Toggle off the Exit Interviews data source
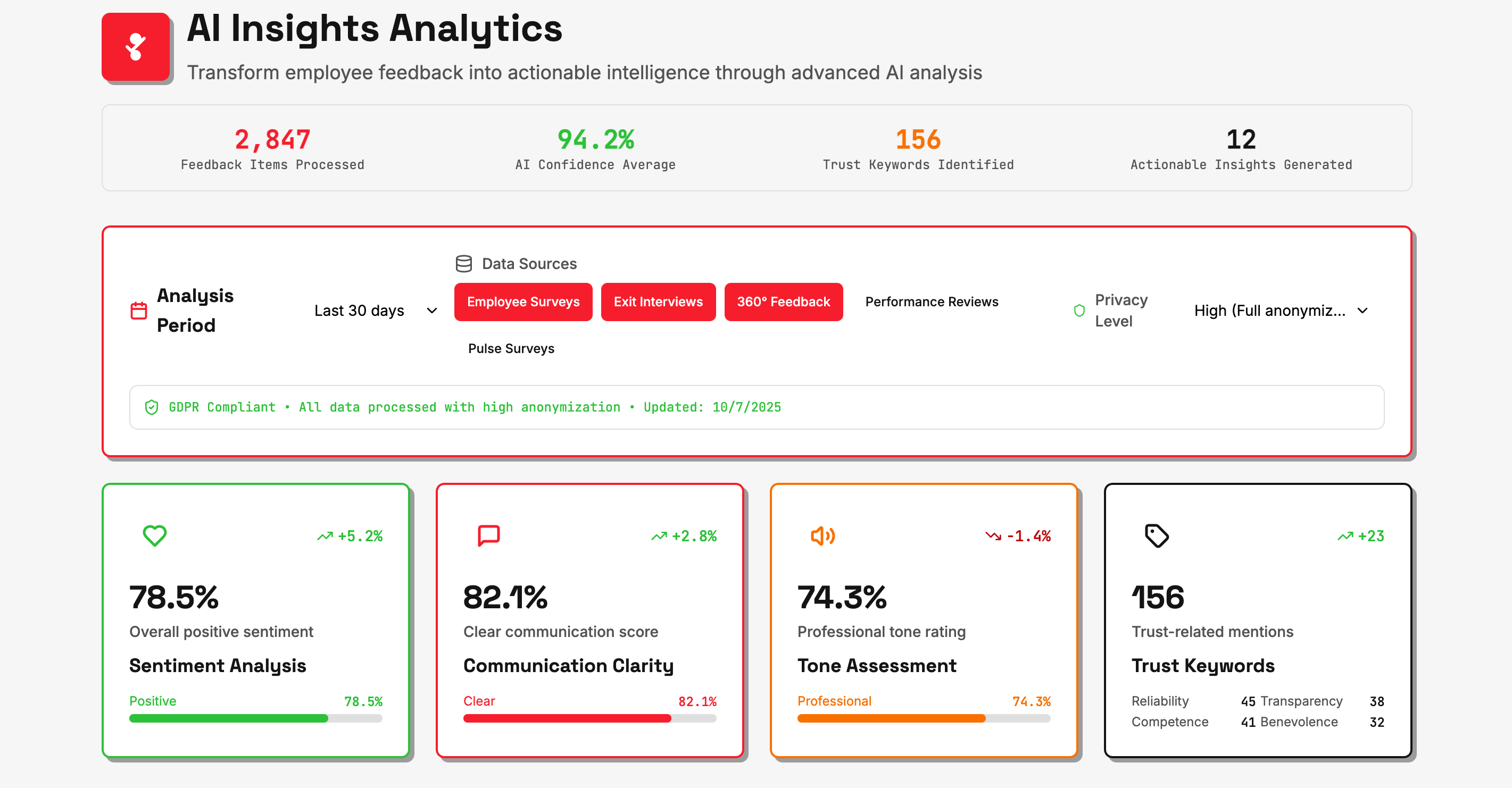 coord(658,301)
